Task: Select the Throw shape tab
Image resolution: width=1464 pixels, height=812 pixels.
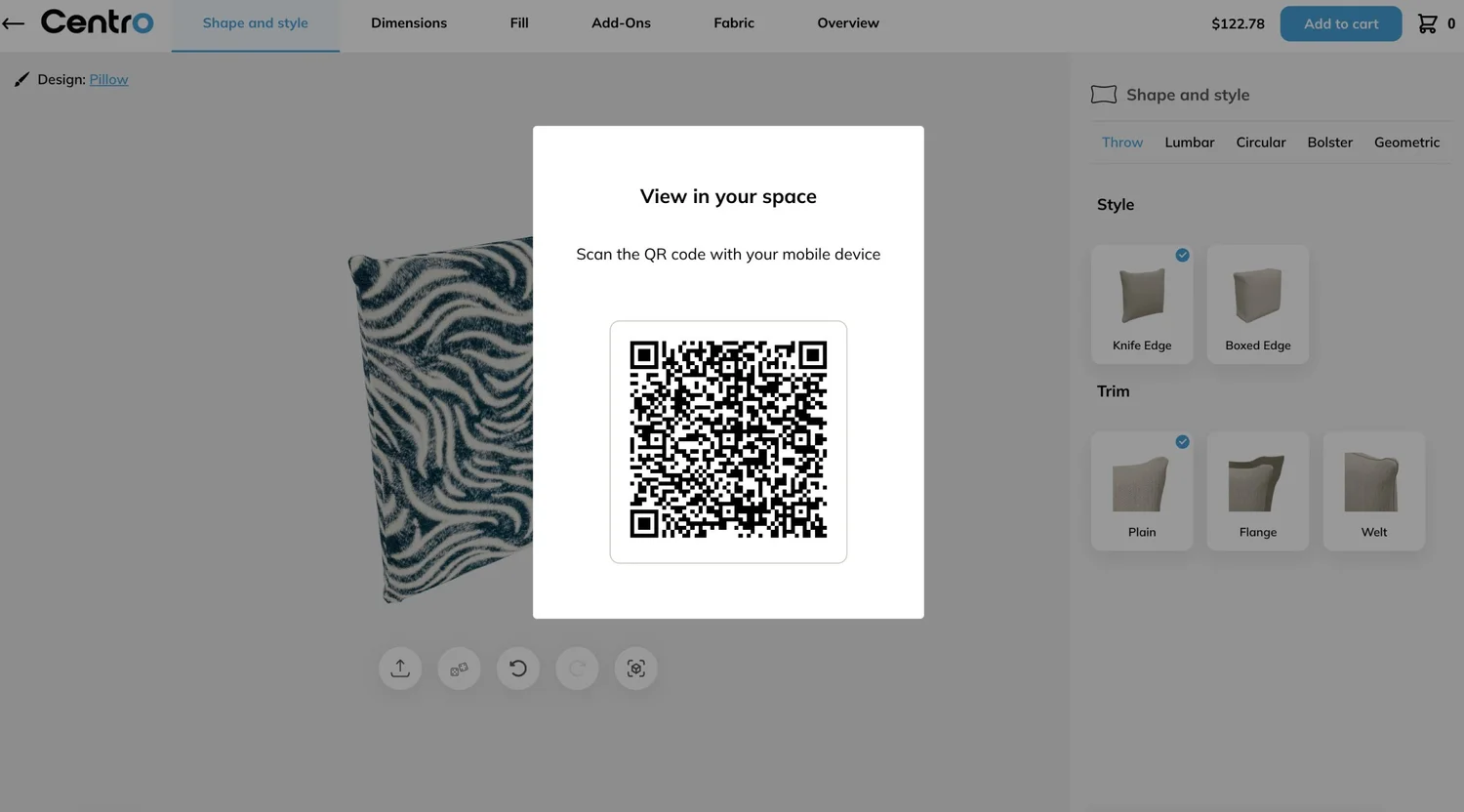Action: (1122, 142)
